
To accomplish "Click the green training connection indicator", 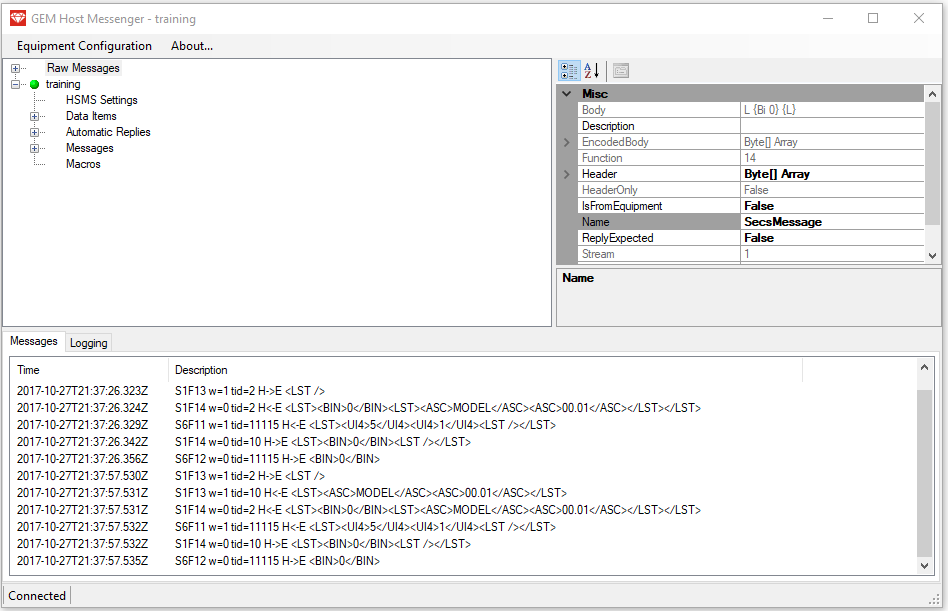I will [34, 85].
